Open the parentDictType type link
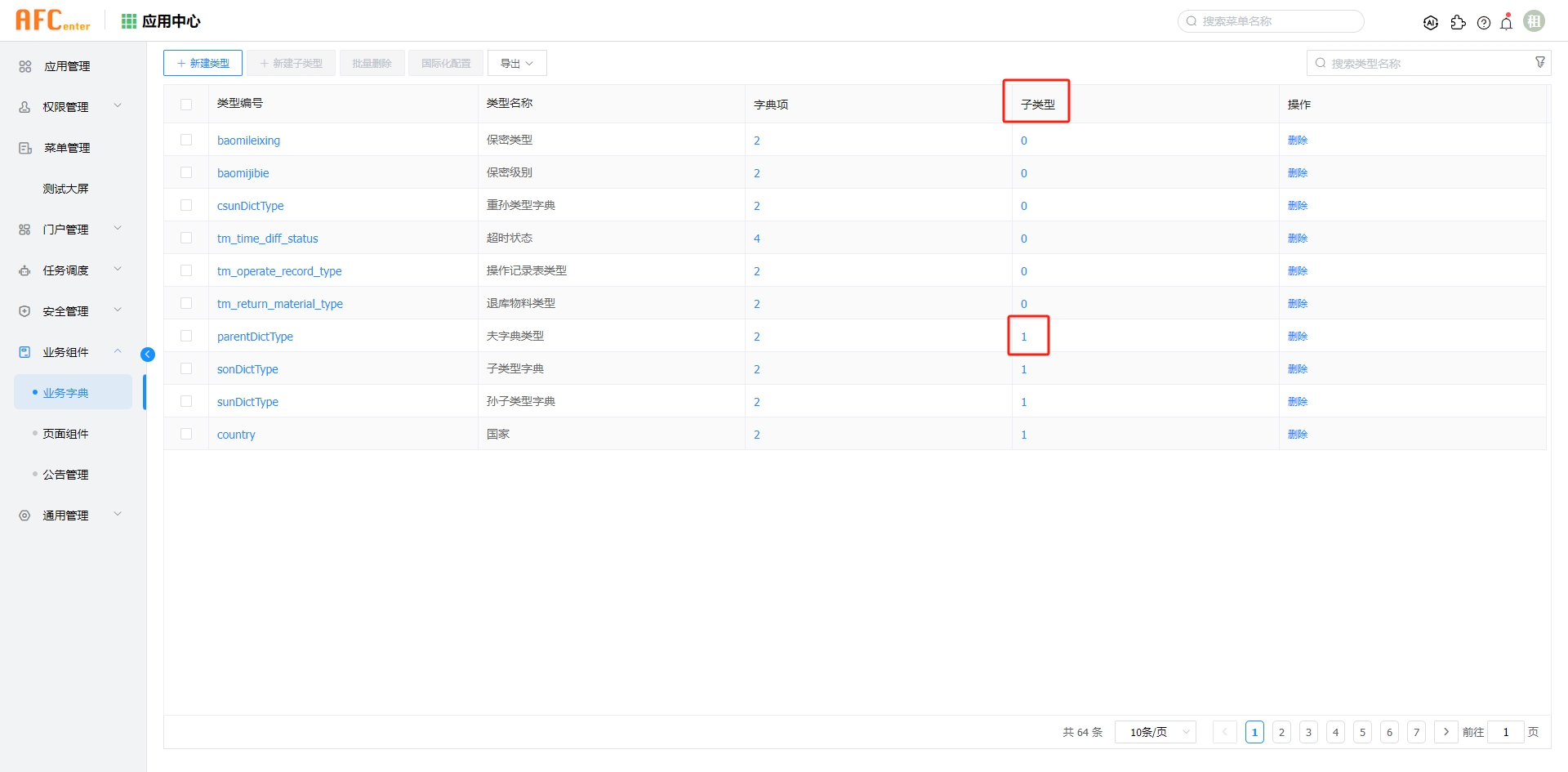1568x772 pixels. pos(255,337)
